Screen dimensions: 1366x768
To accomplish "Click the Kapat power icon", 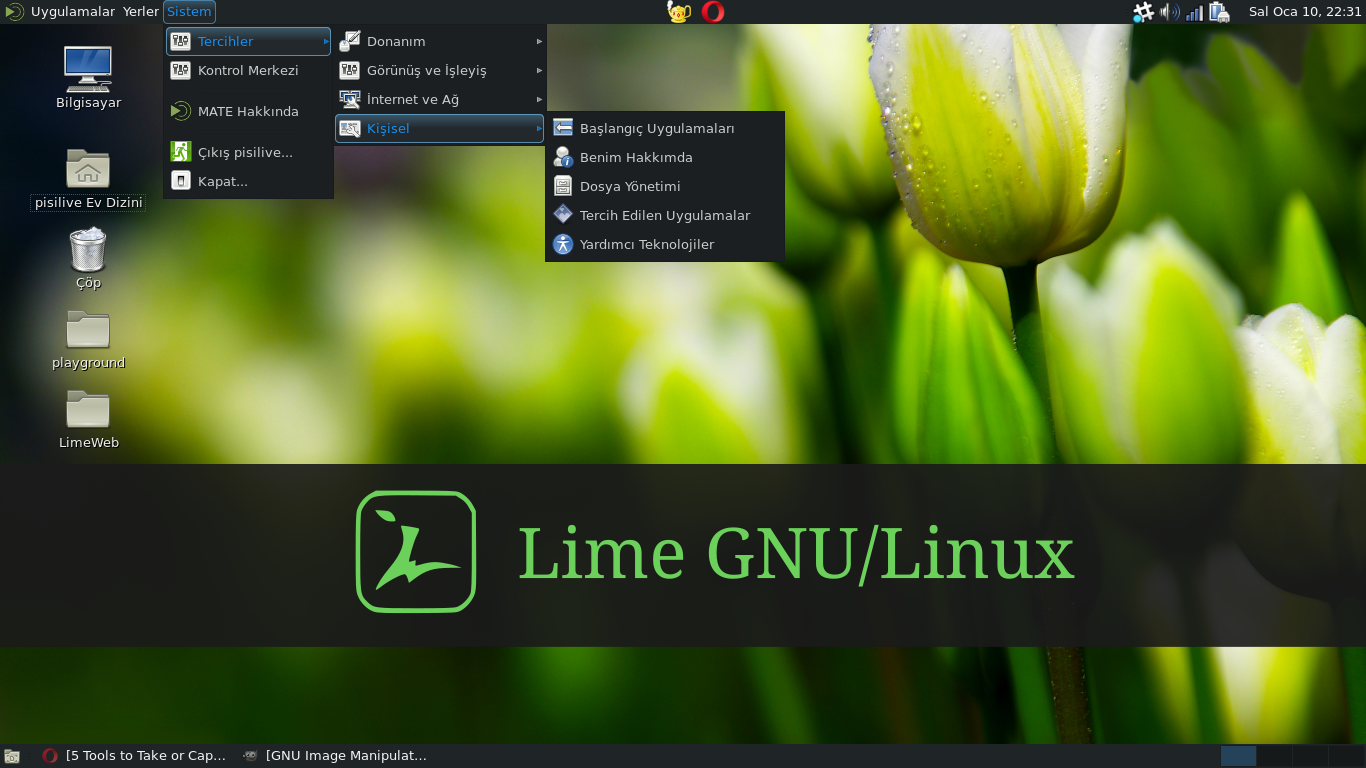I will point(180,181).
